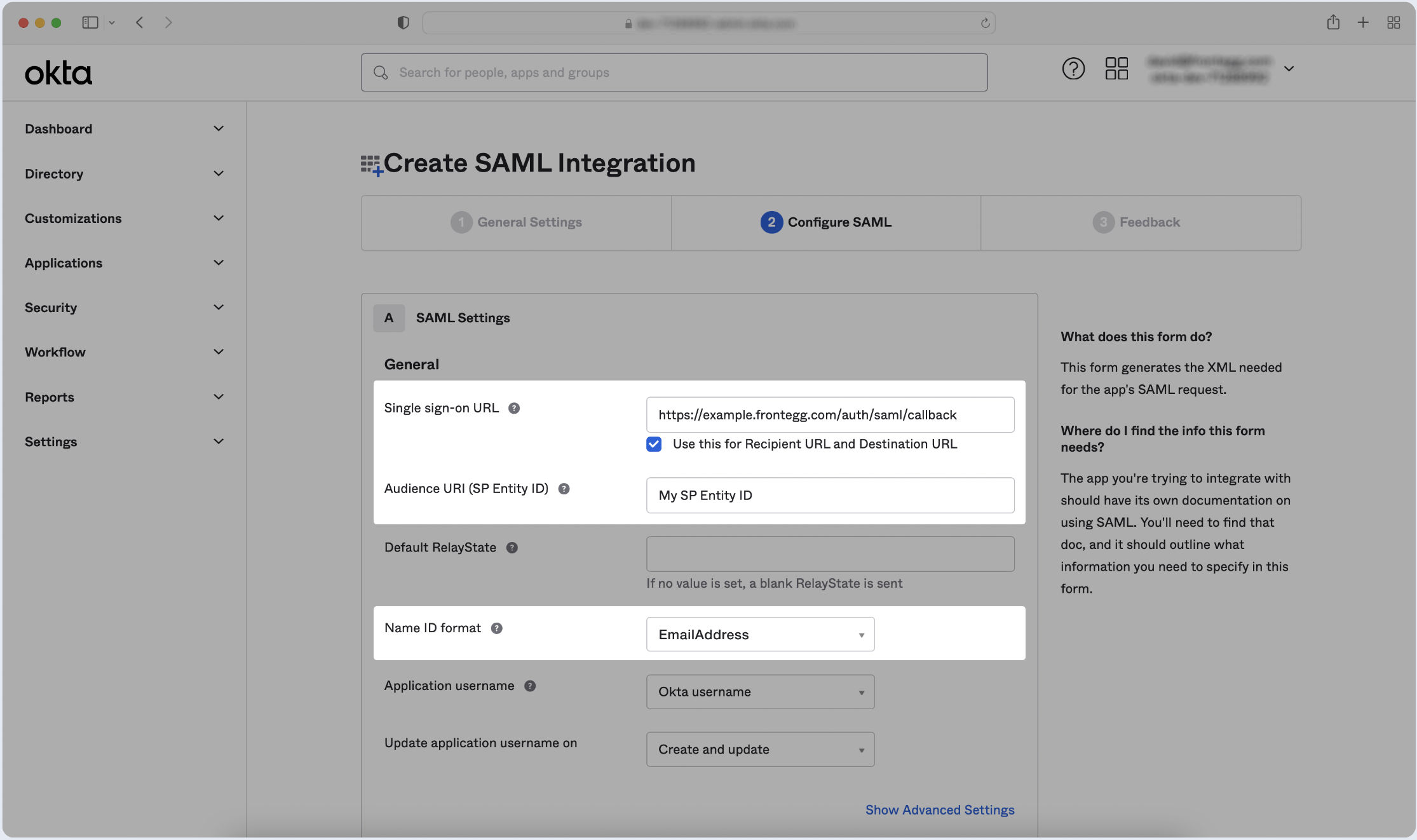Click the Safari share icon

1332,23
